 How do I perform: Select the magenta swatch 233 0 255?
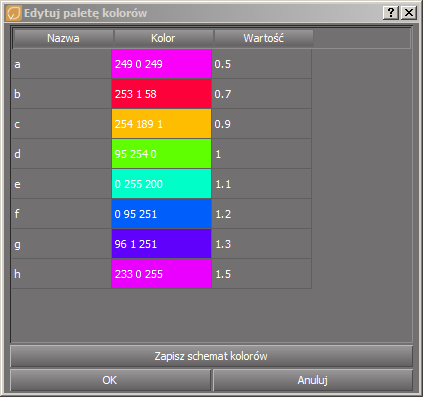pos(161,274)
